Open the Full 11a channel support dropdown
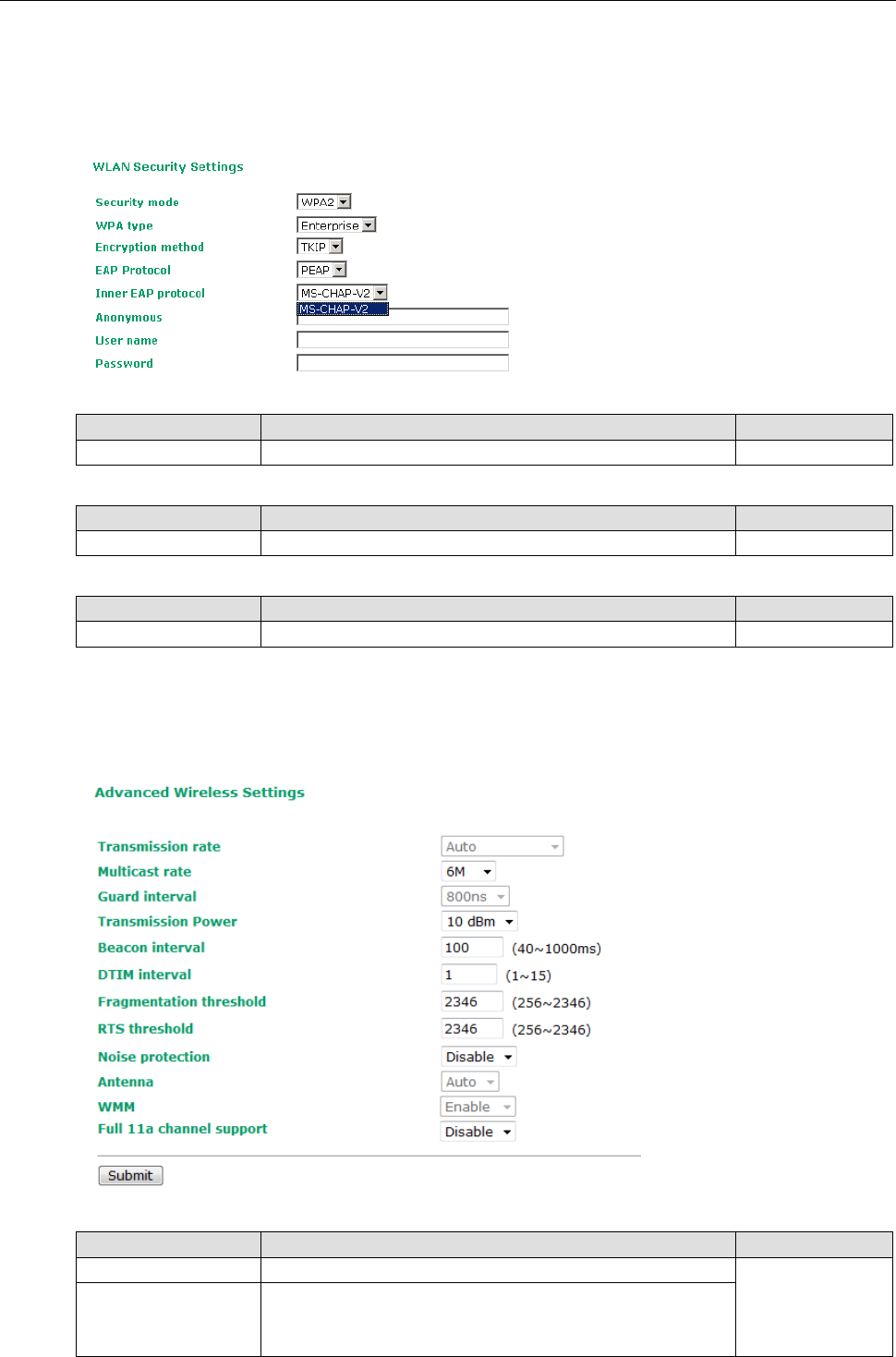 click(x=478, y=1132)
